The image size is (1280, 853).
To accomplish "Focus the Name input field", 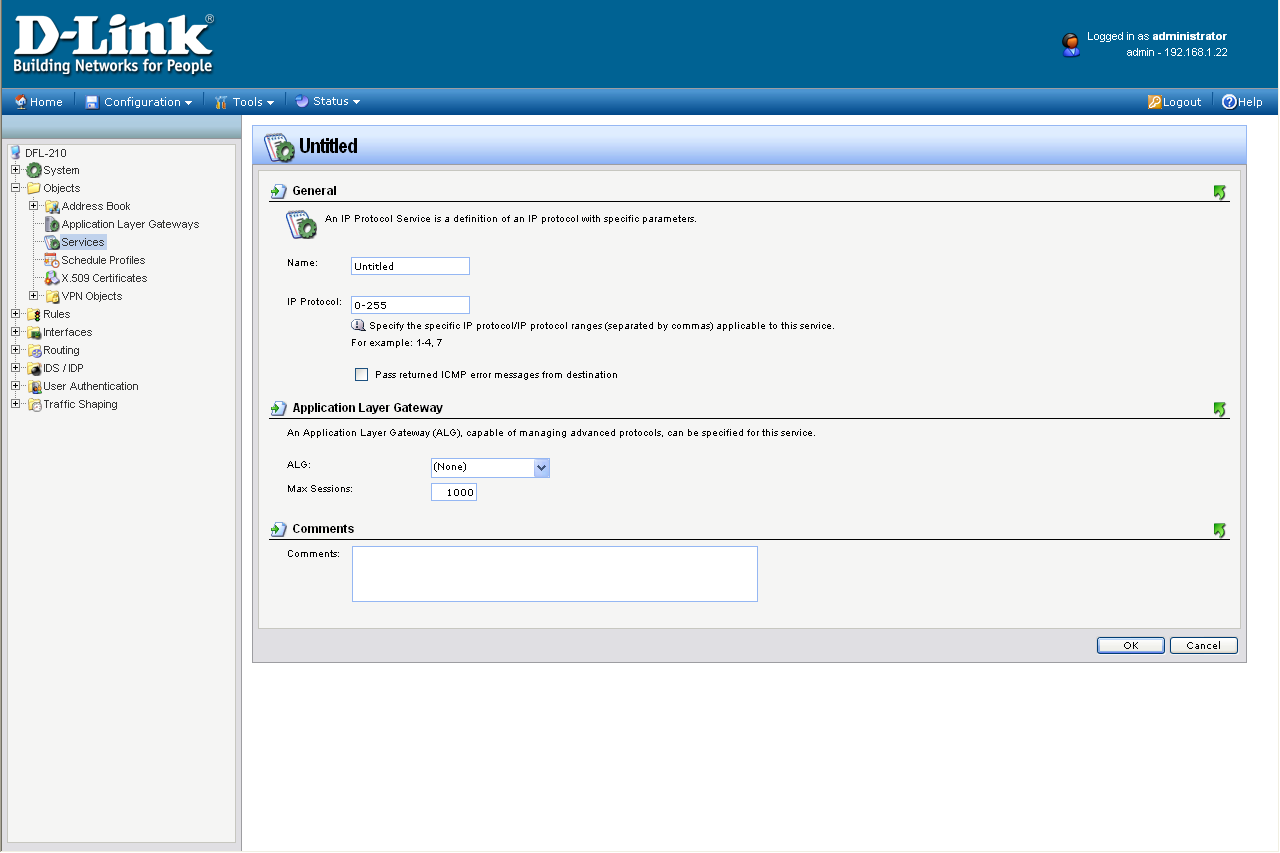I will click(x=410, y=266).
